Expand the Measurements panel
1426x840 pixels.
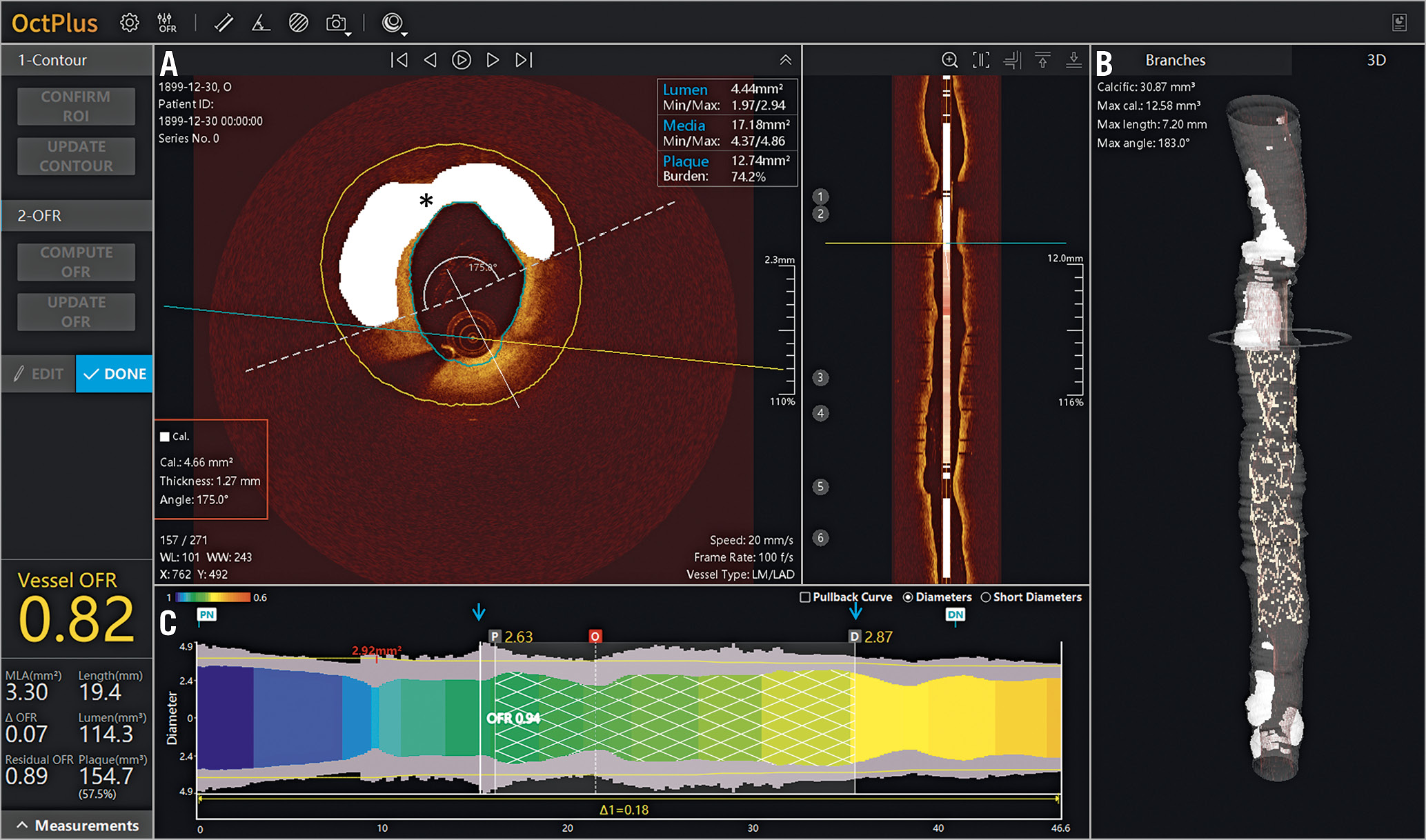pyautogui.click(x=77, y=826)
